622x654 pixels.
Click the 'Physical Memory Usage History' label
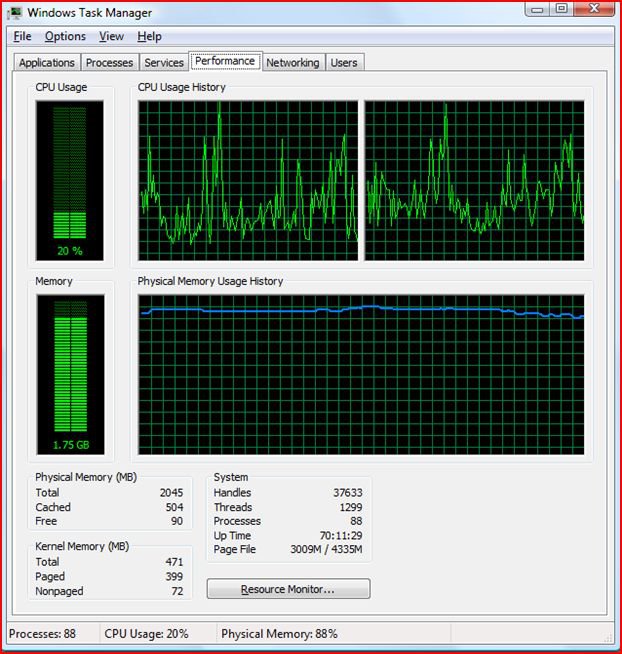coord(210,281)
